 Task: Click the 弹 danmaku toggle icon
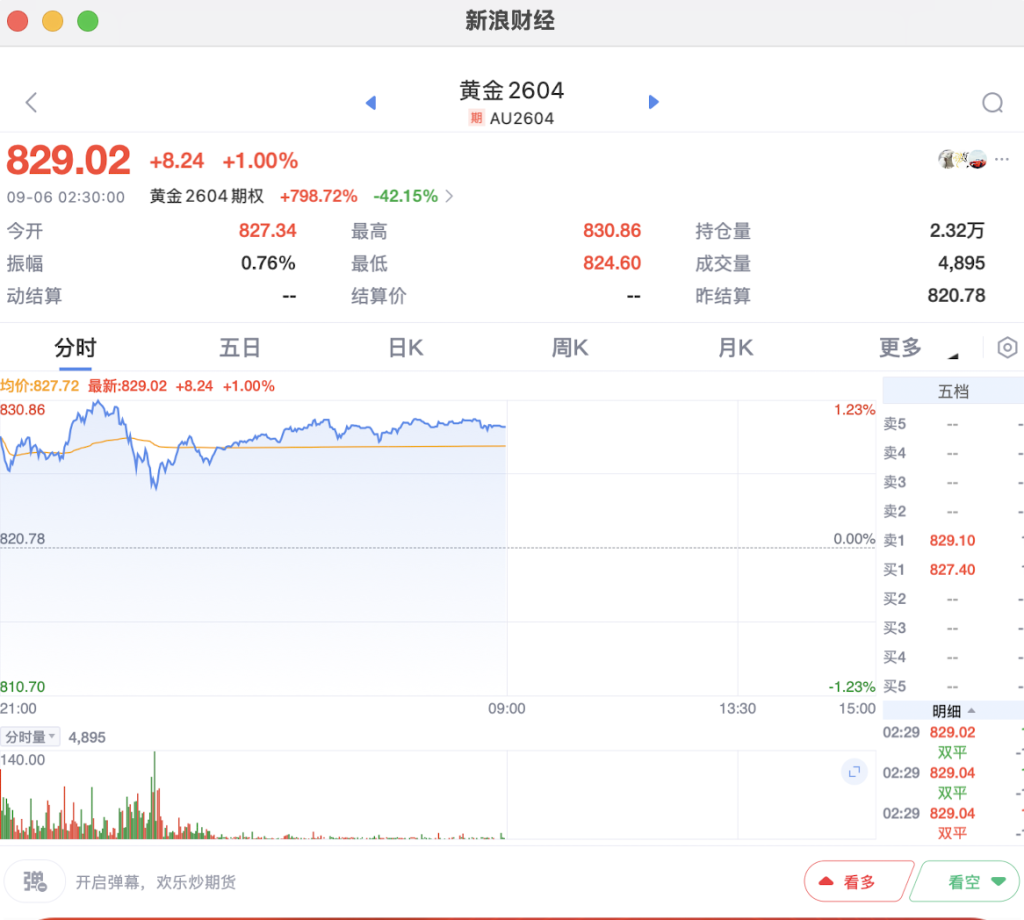[35, 881]
